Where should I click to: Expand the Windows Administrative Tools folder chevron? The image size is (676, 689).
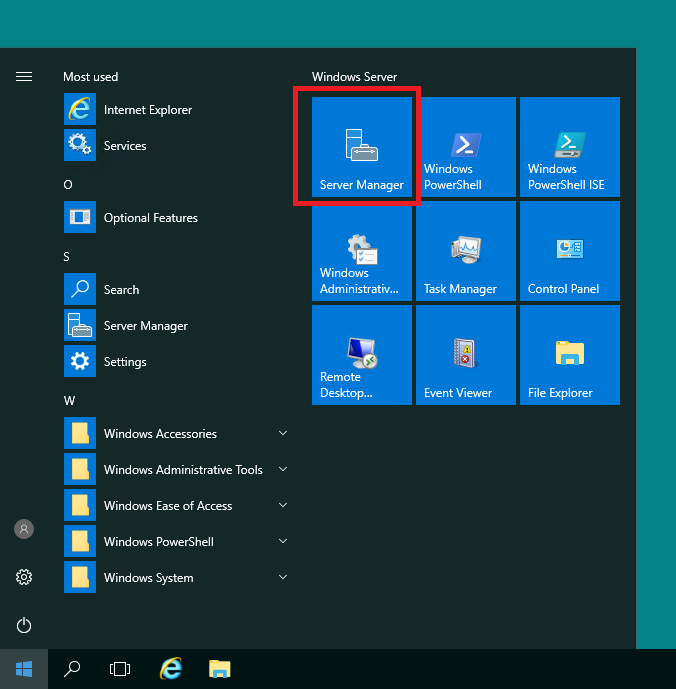pos(283,469)
